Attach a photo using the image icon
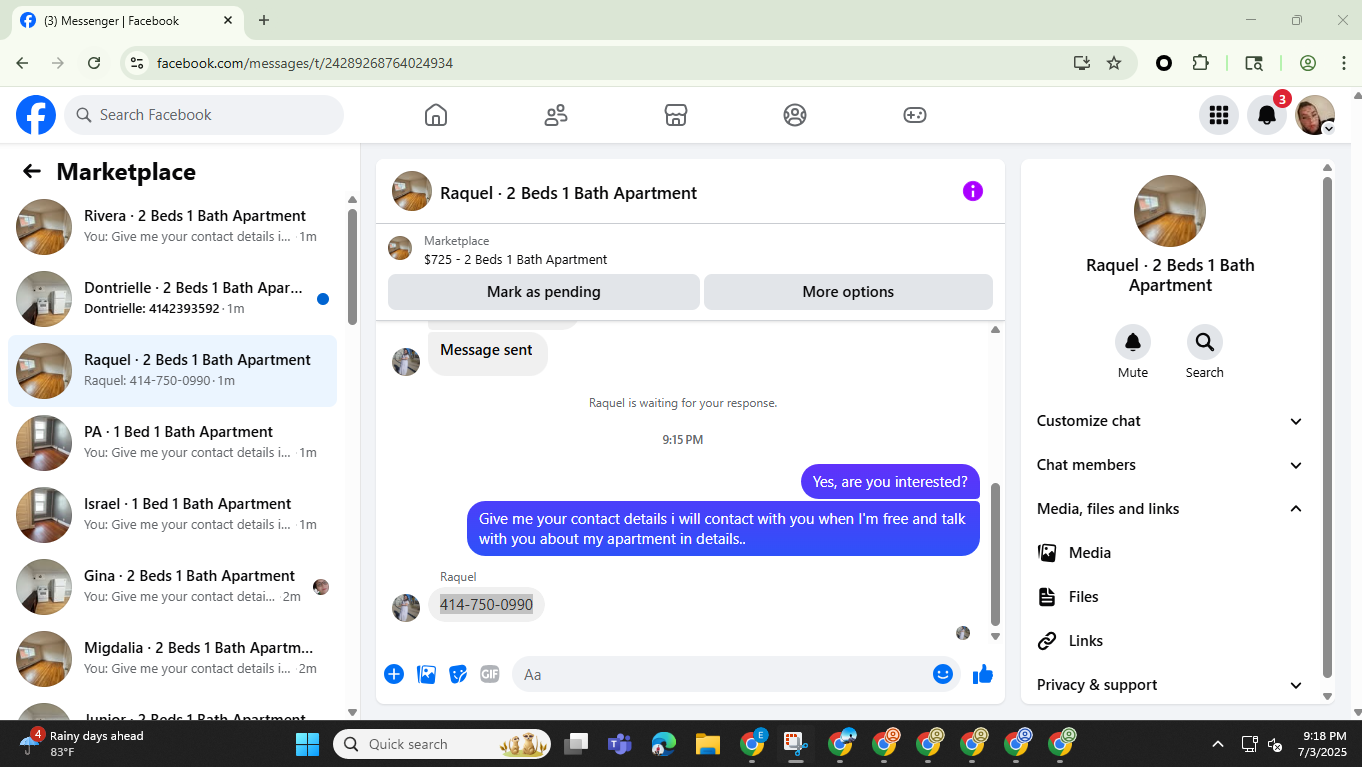The width and height of the screenshot is (1362, 767). 427,674
